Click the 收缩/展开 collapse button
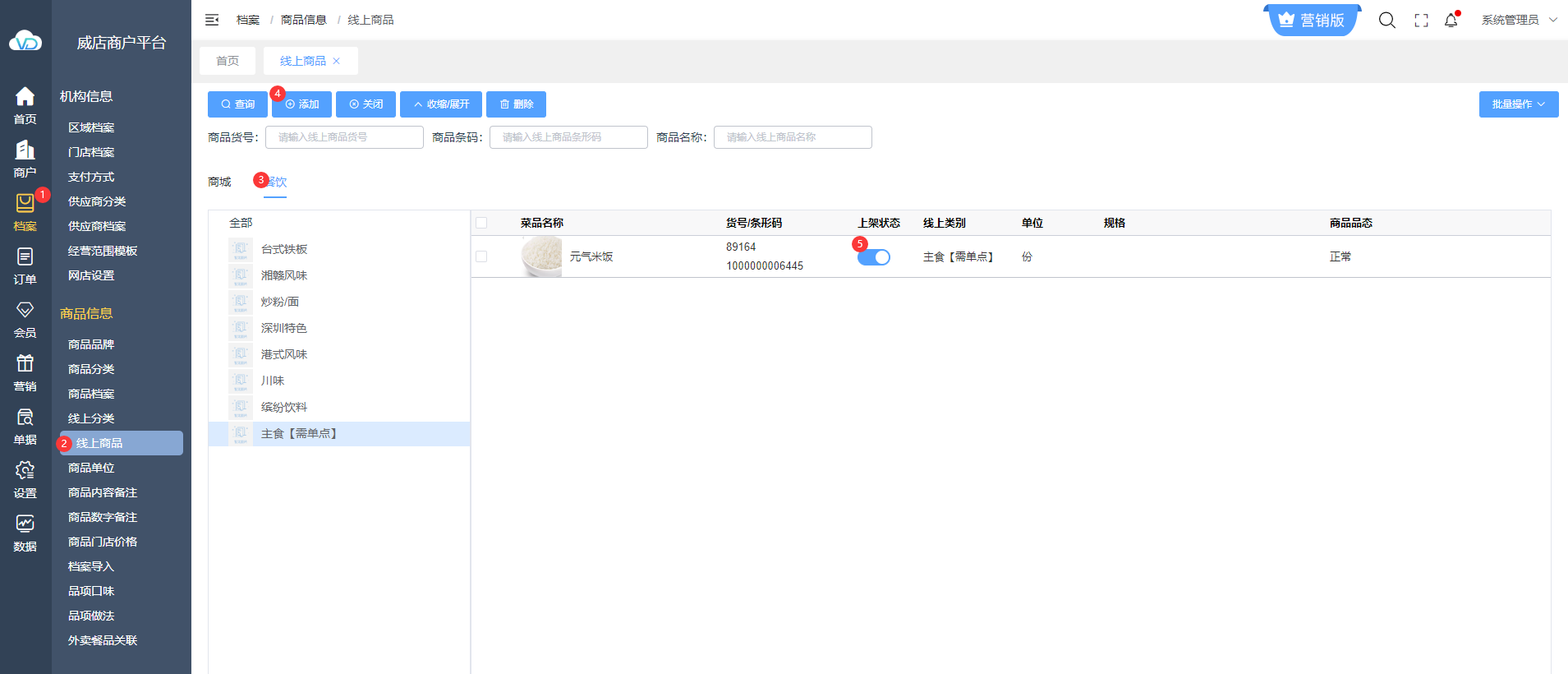The width and height of the screenshot is (1568, 674). point(441,104)
